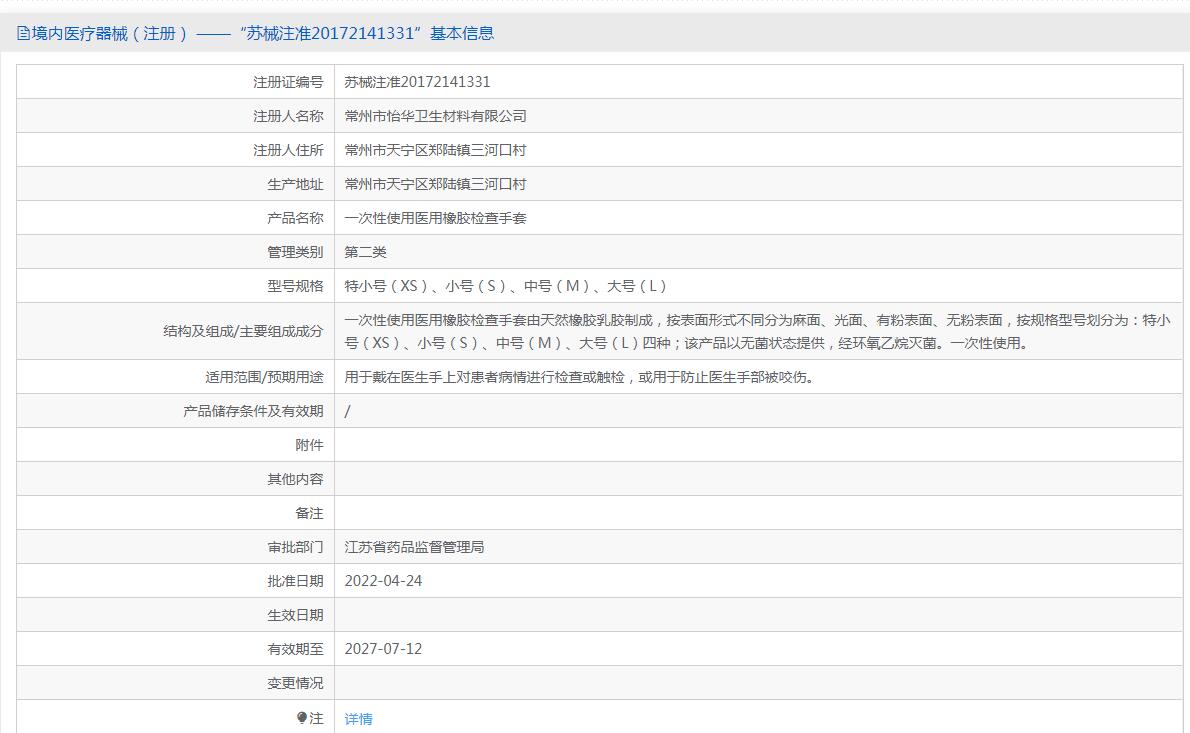The width and height of the screenshot is (1190, 733).
Task: Click the 注册人名称 label
Action: [288, 116]
